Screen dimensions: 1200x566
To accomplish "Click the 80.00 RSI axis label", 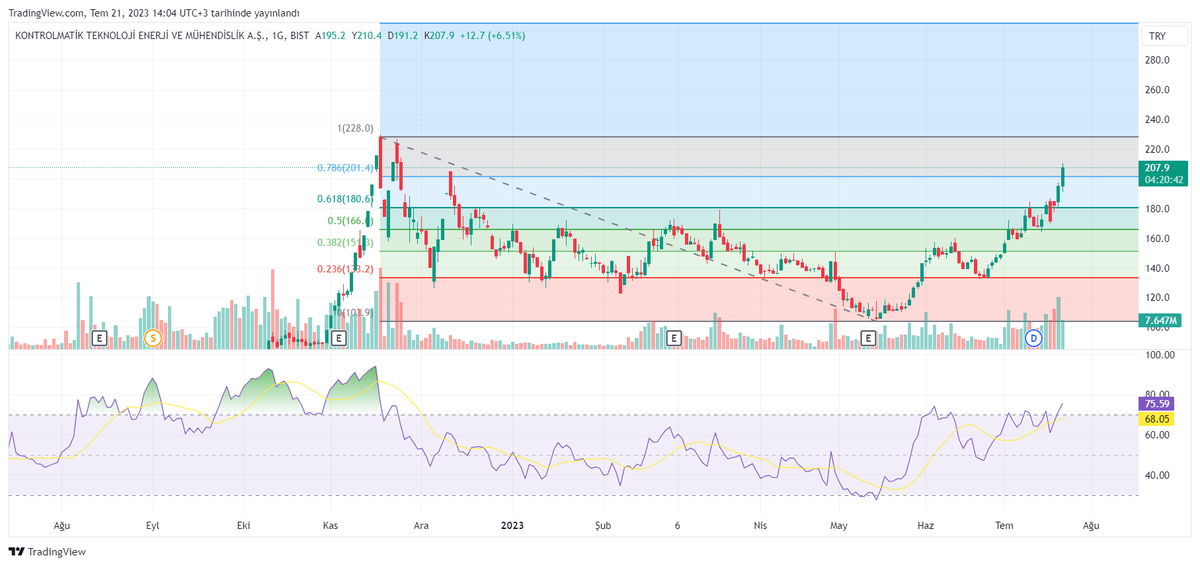I will coord(1158,395).
